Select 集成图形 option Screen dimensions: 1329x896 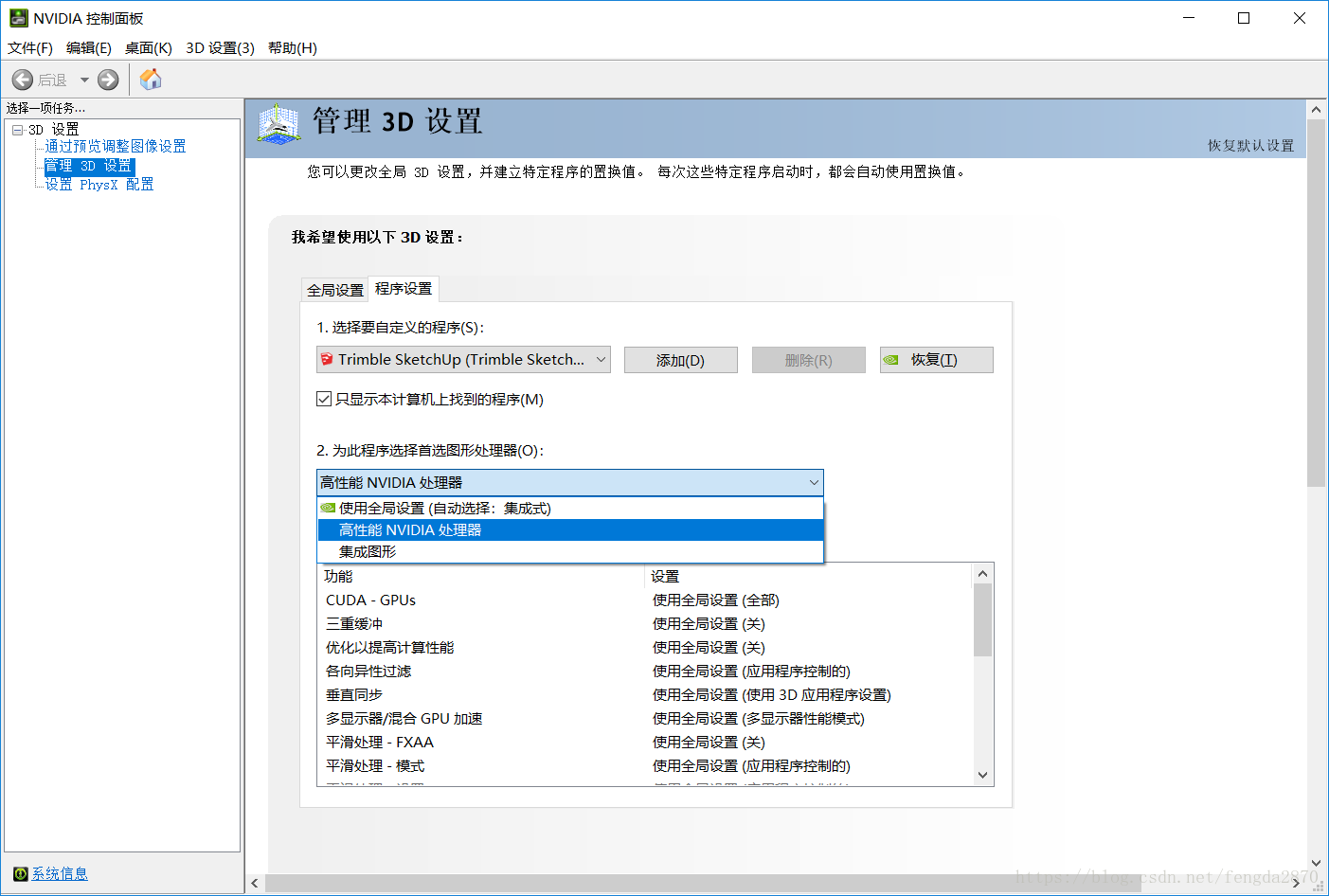click(x=570, y=551)
